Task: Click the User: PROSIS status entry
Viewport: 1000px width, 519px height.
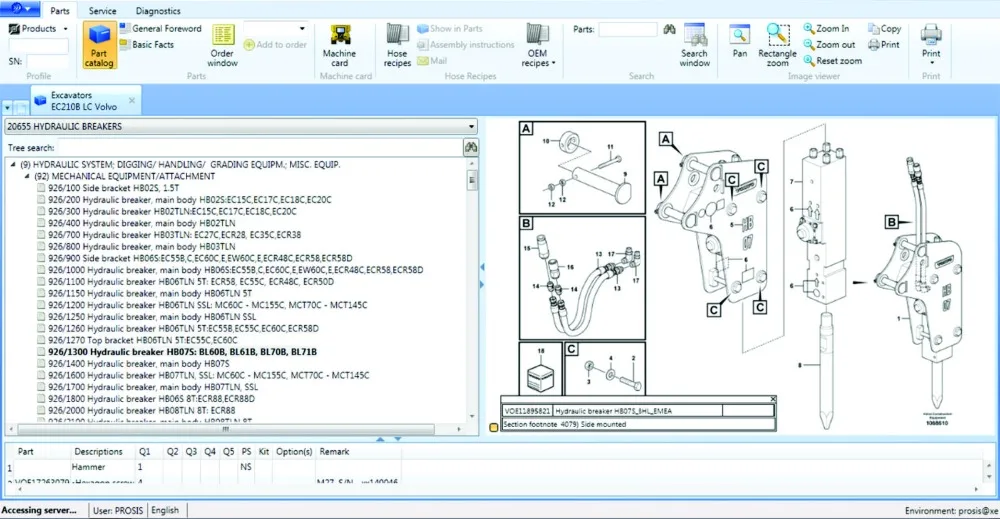Action: click(118, 510)
